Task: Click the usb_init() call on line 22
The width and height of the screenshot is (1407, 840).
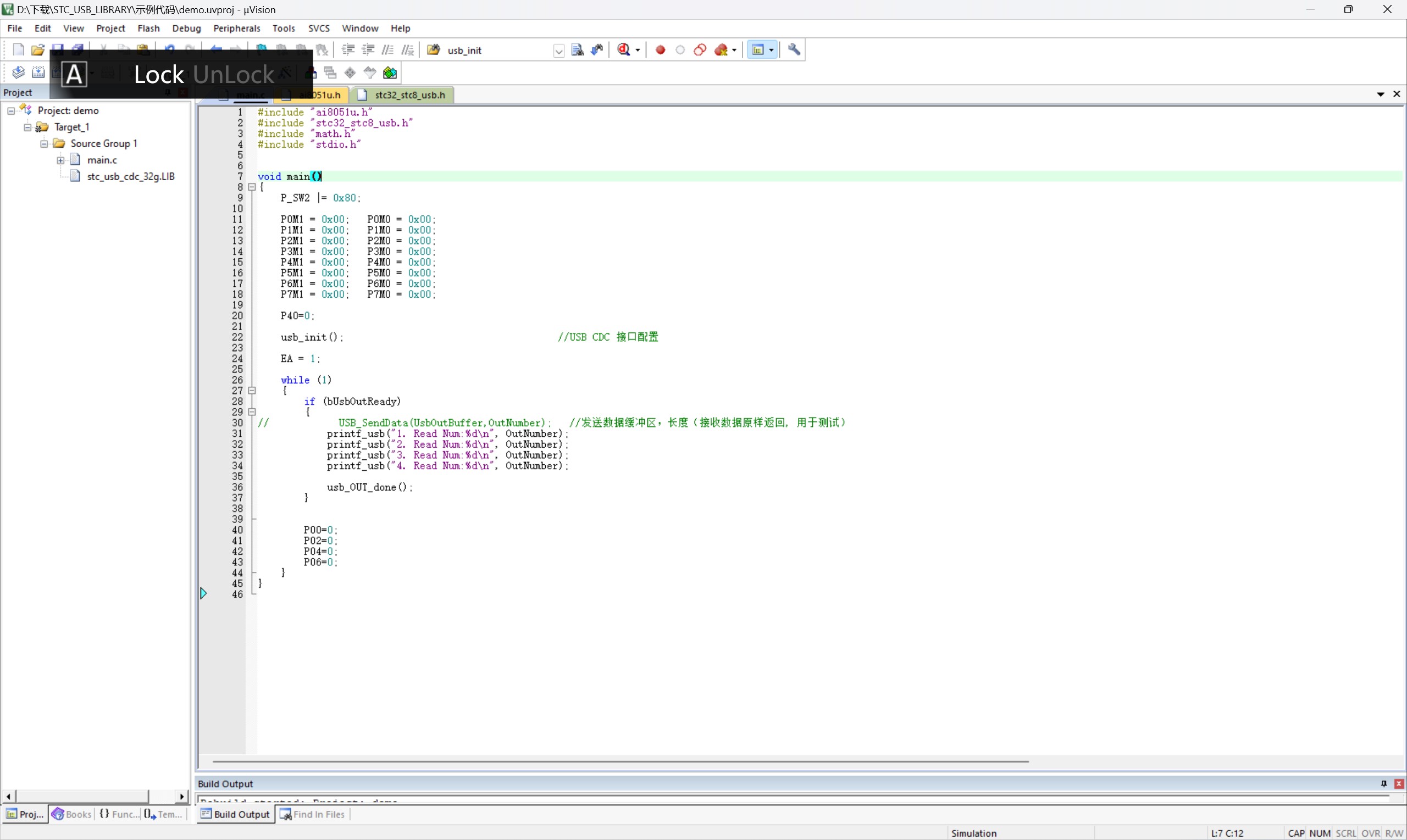Action: tap(312, 337)
